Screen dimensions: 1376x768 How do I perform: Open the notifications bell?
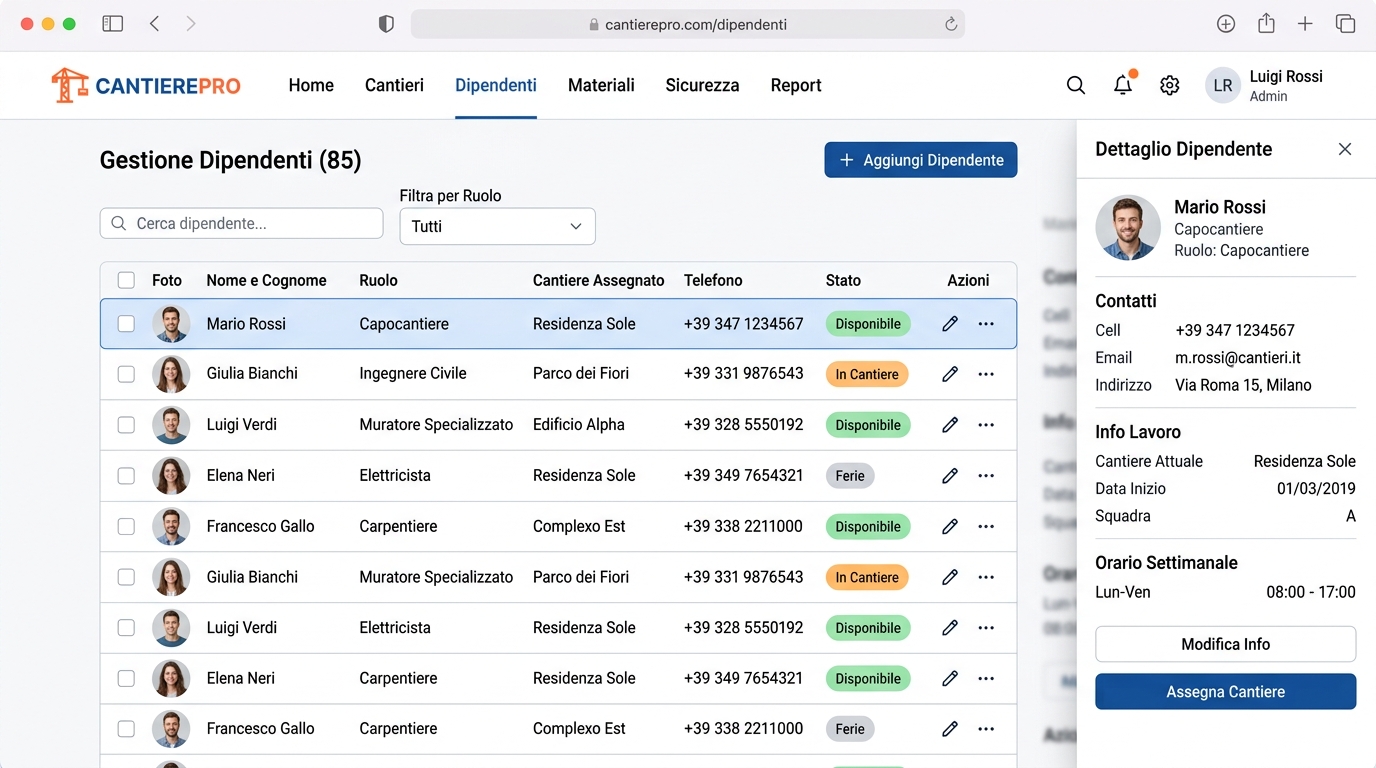[1123, 86]
